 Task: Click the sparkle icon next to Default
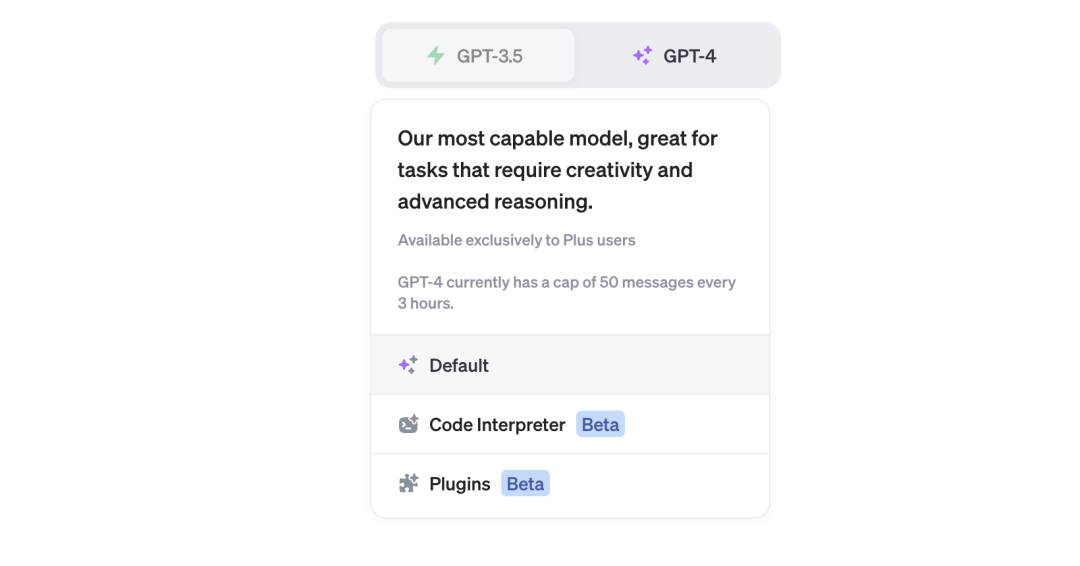tap(408, 365)
